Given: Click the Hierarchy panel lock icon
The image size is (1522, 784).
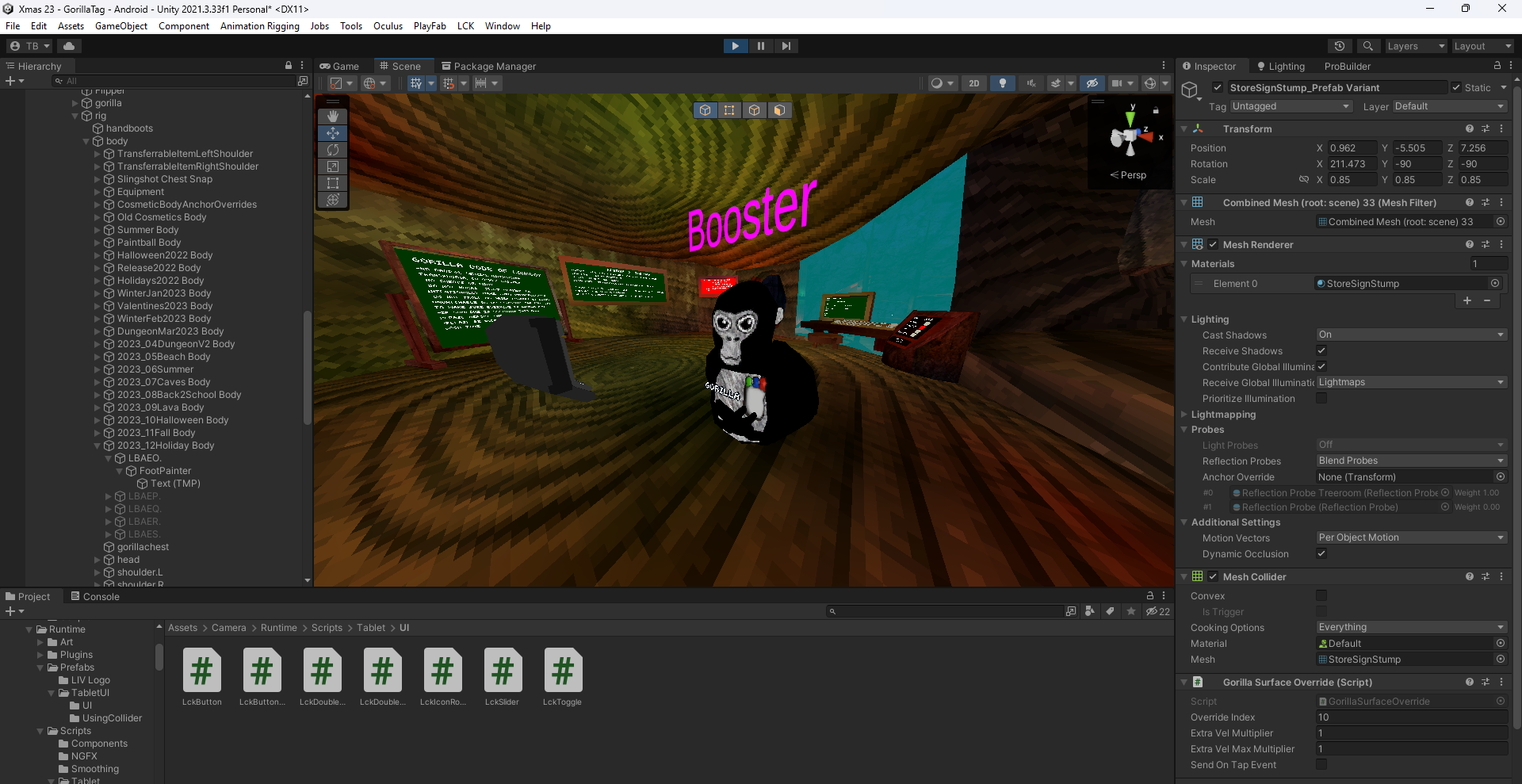Looking at the screenshot, I should (289, 65).
